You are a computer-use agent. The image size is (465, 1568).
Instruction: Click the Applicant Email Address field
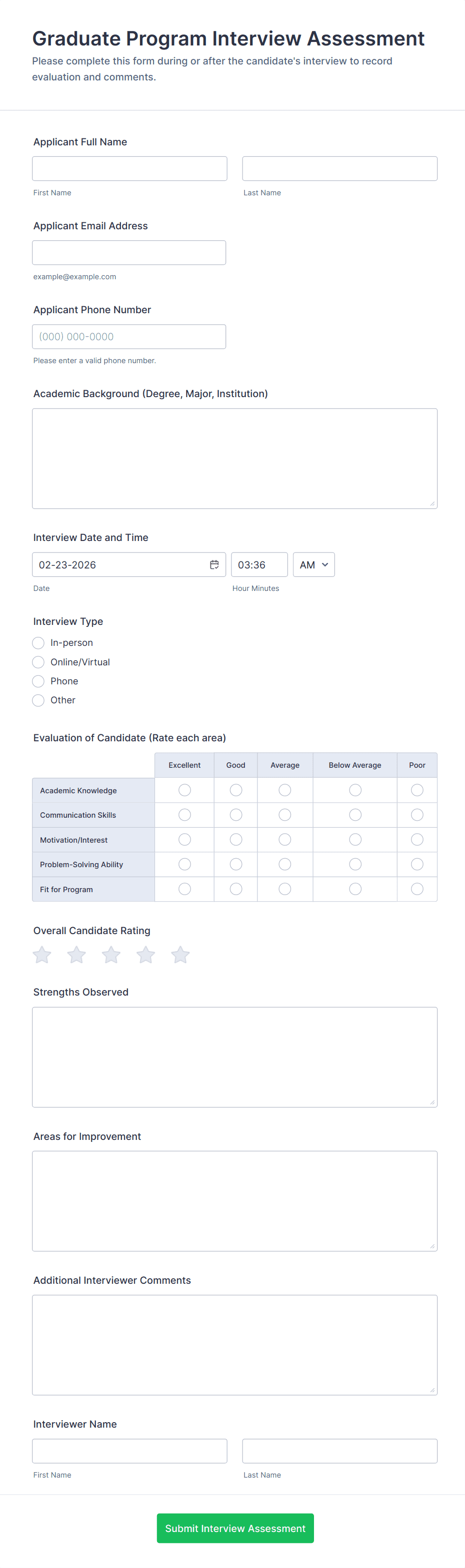[x=129, y=253]
